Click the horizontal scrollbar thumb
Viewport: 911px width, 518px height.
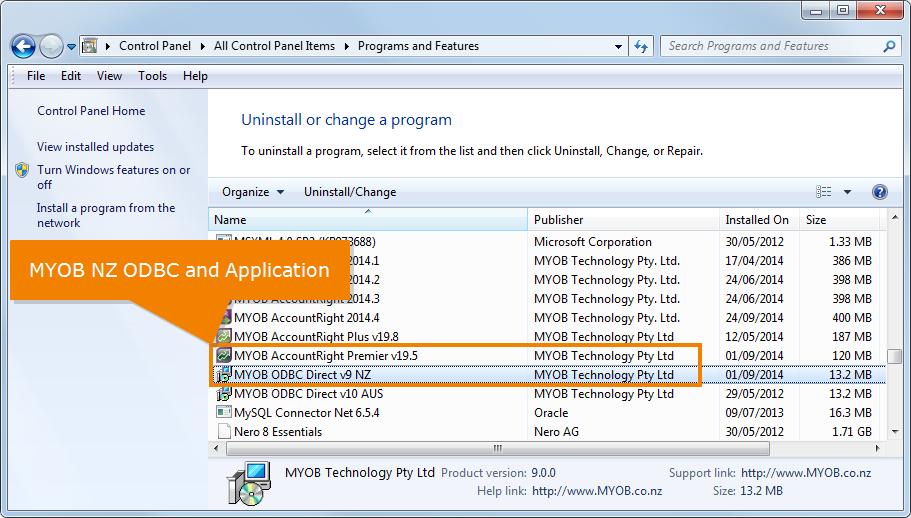click(x=498, y=448)
